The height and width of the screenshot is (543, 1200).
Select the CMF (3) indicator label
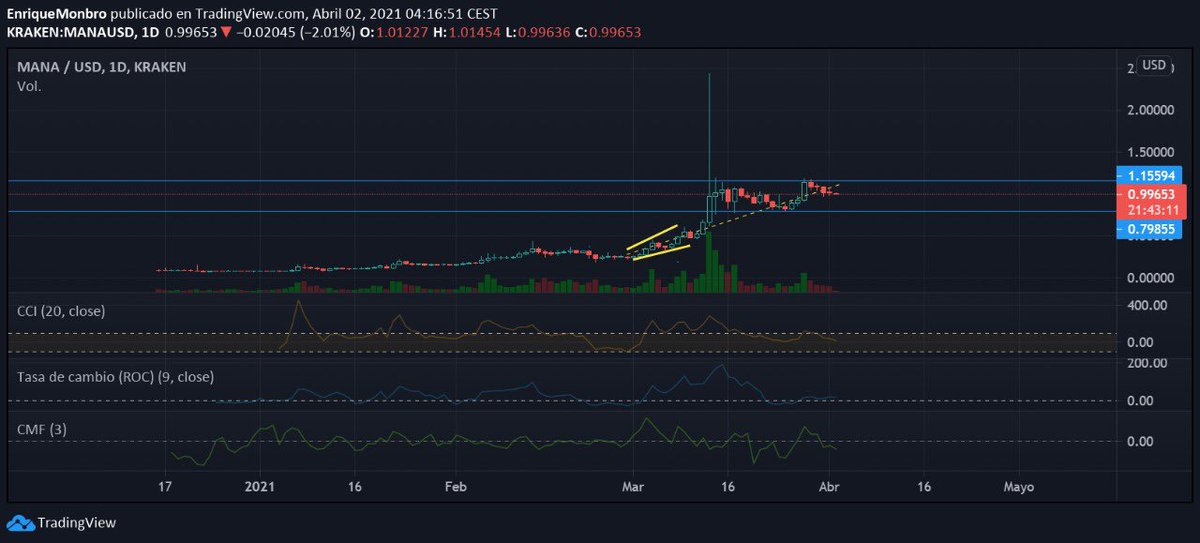tap(41, 429)
